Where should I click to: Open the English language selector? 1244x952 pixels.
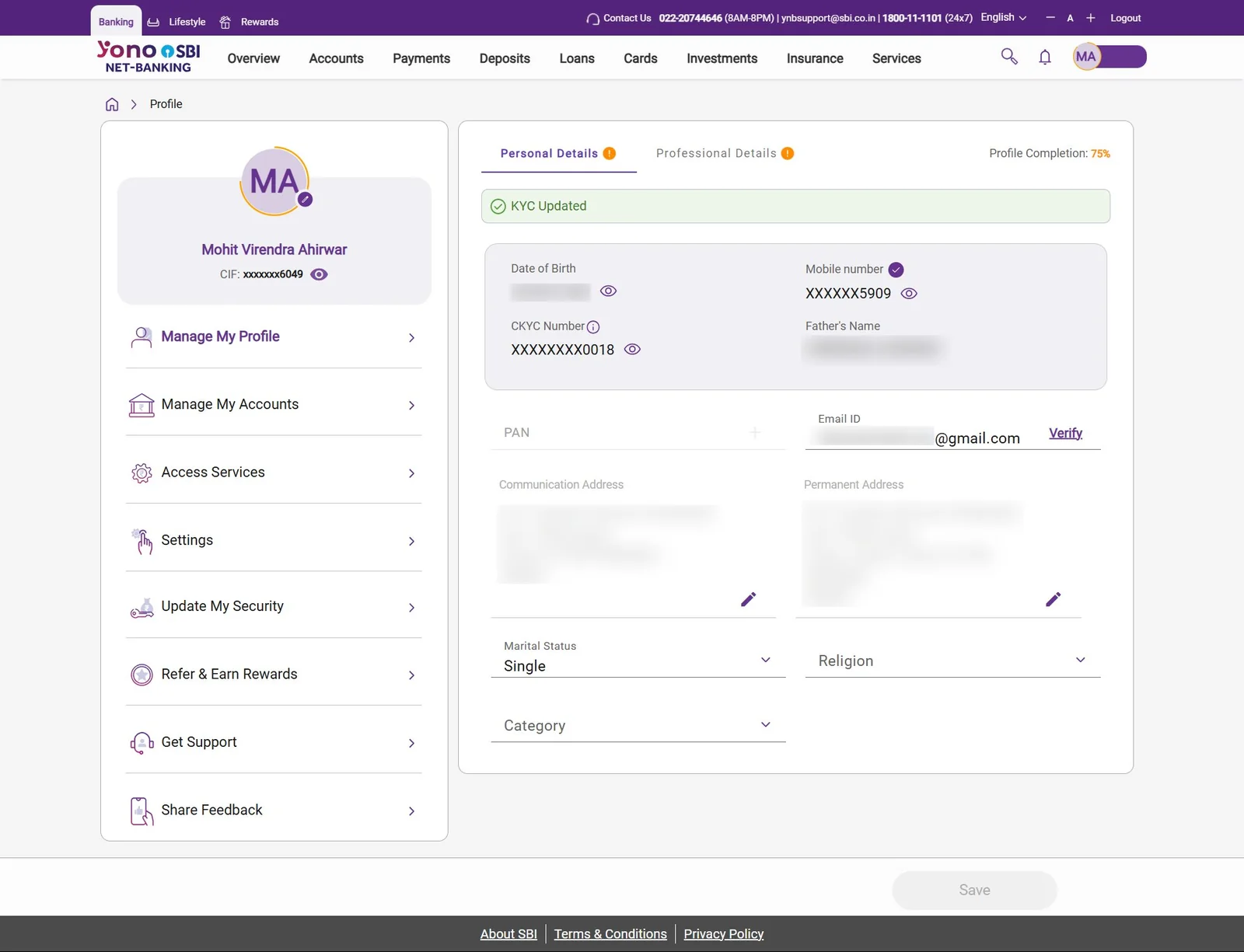click(x=1003, y=17)
